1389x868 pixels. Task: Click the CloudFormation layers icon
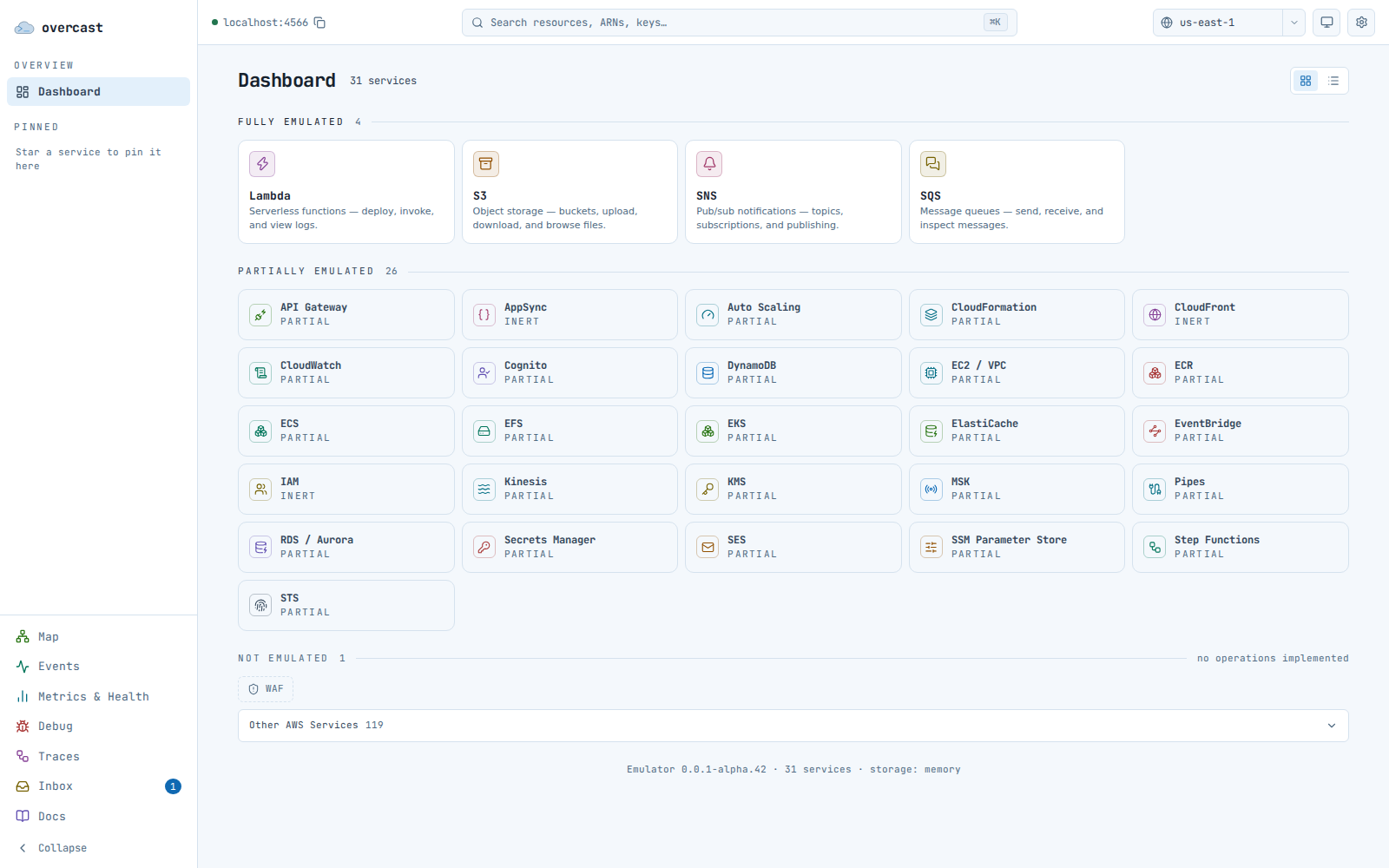(931, 315)
